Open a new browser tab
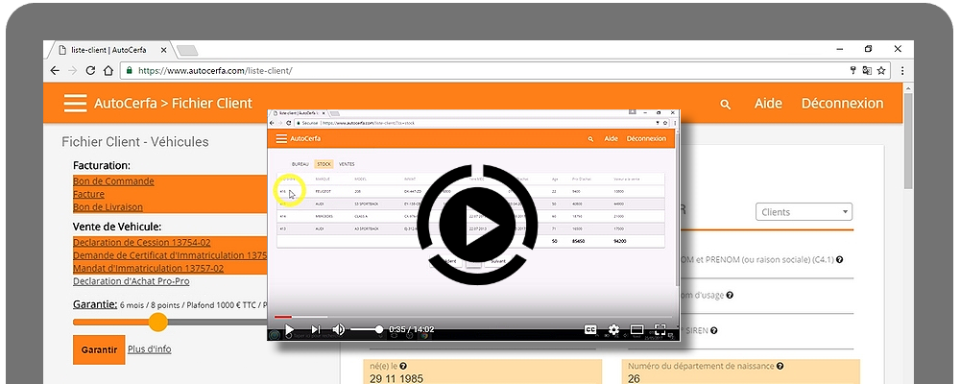 pyautogui.click(x=187, y=50)
